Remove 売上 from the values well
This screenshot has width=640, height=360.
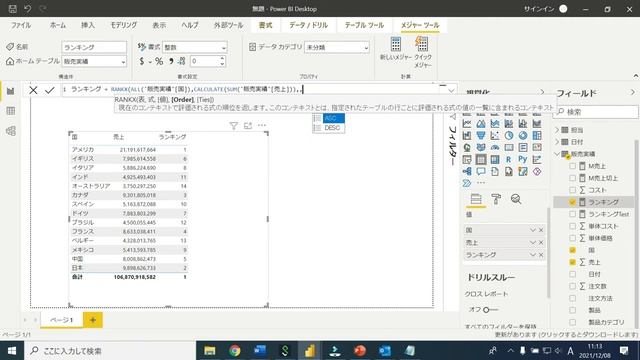[541, 242]
